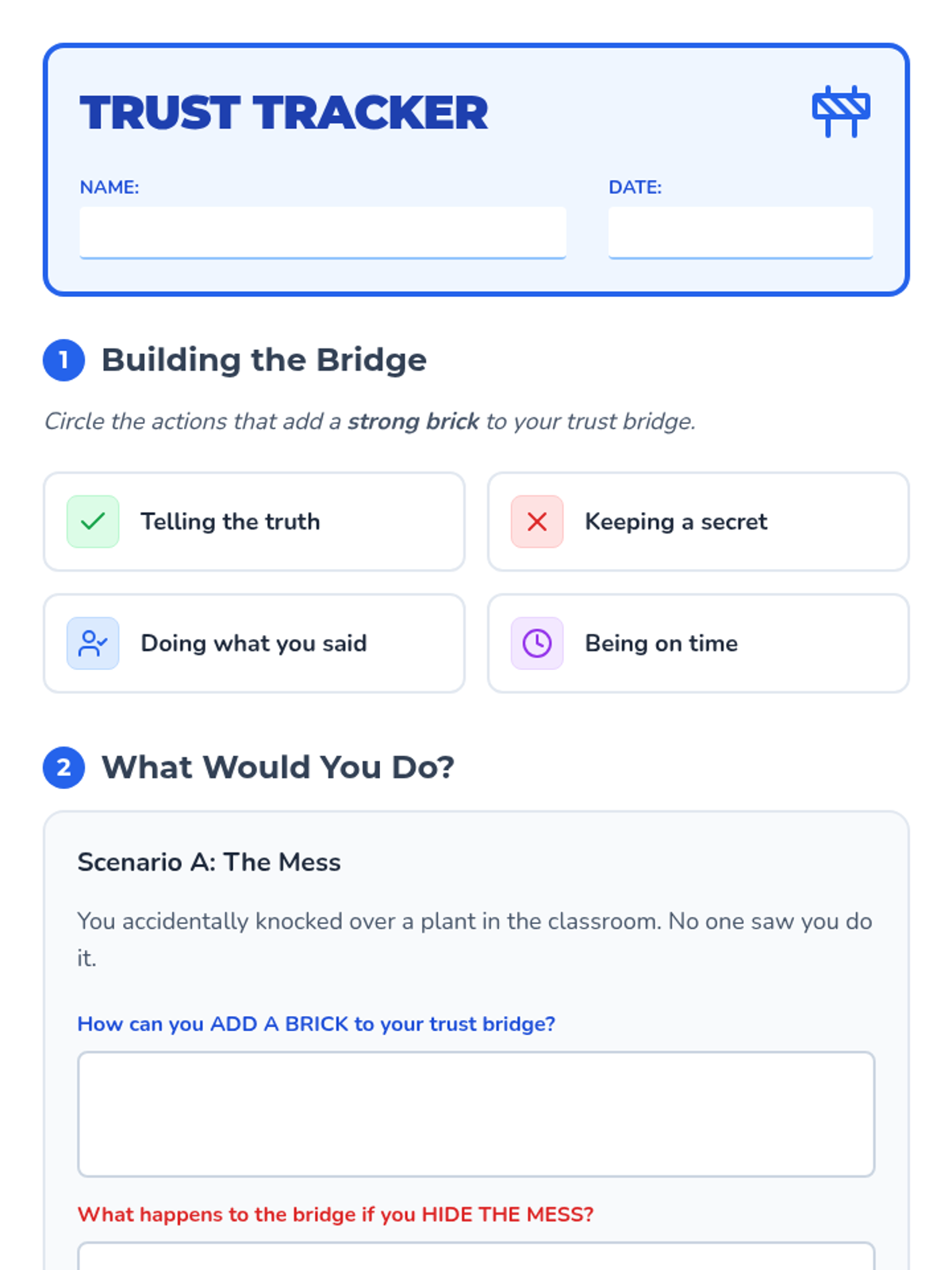The height and width of the screenshot is (1270, 952).
Task: Click the red X icon
Action: click(537, 521)
